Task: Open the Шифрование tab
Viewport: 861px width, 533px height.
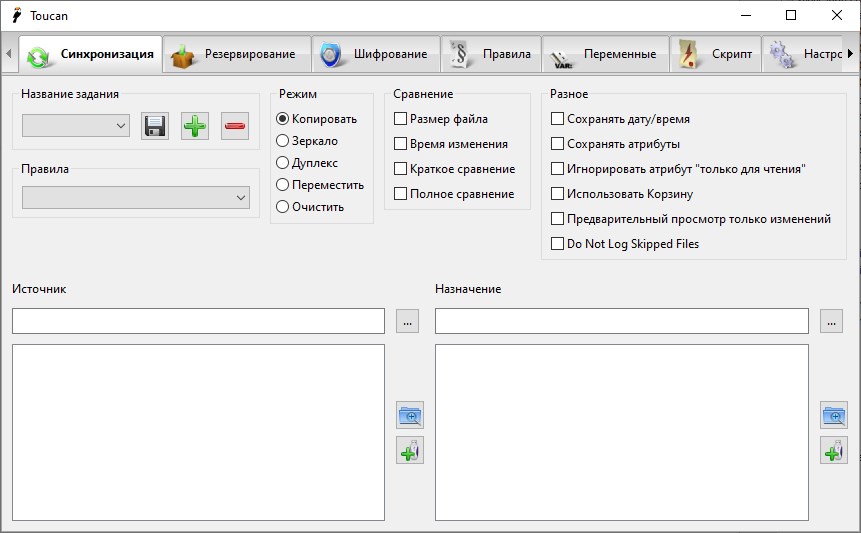Action: (x=377, y=54)
